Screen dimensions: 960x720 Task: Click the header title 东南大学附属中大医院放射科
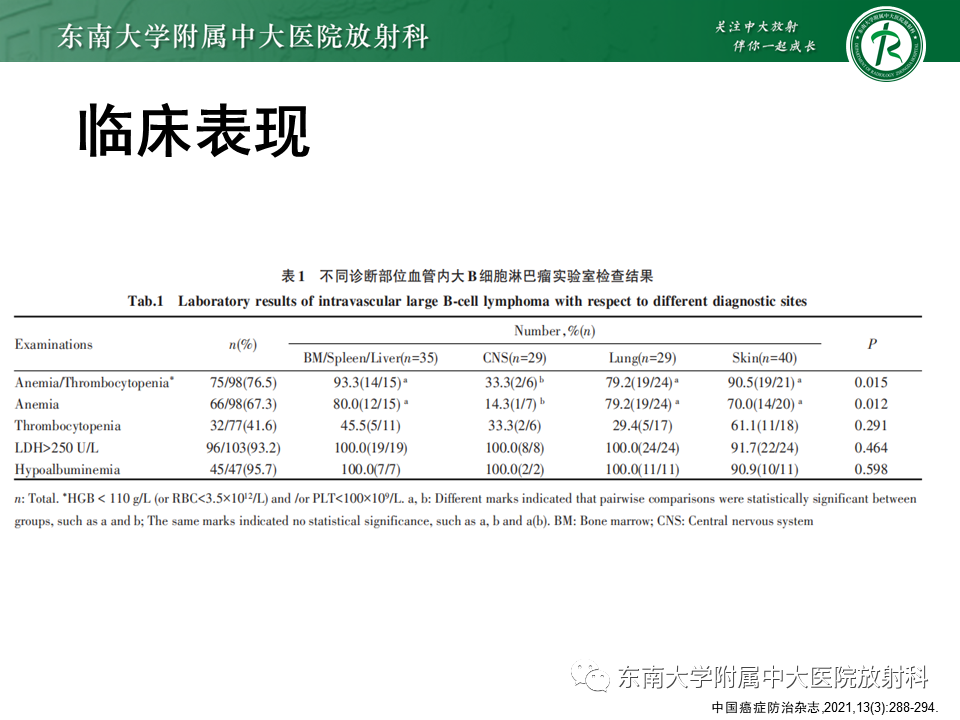pyautogui.click(x=243, y=36)
